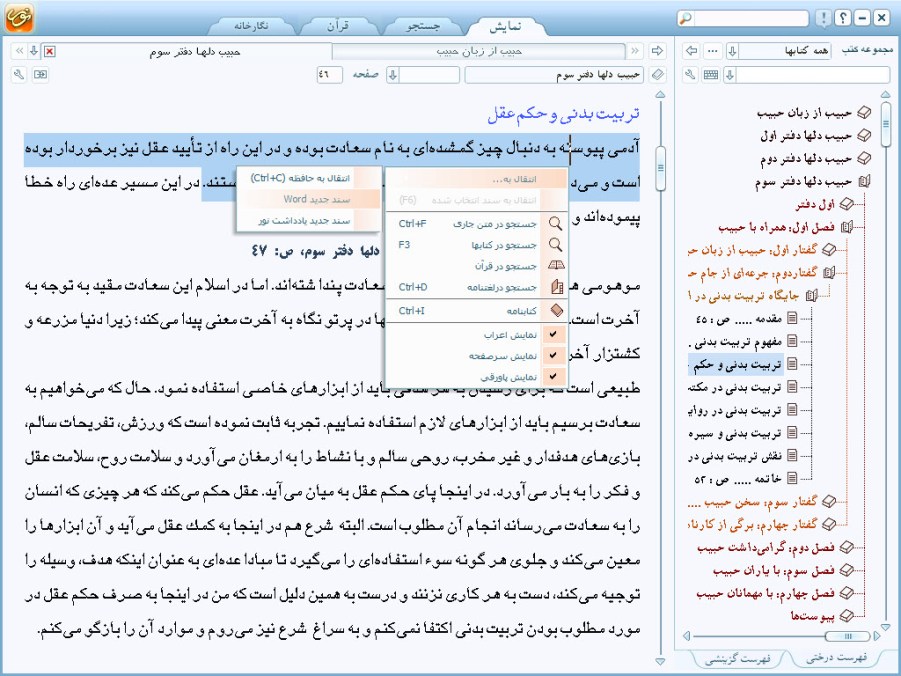This screenshot has height=676, width=901.
Task: Click the exclamation mark icon in the title bar
Action: 823,18
